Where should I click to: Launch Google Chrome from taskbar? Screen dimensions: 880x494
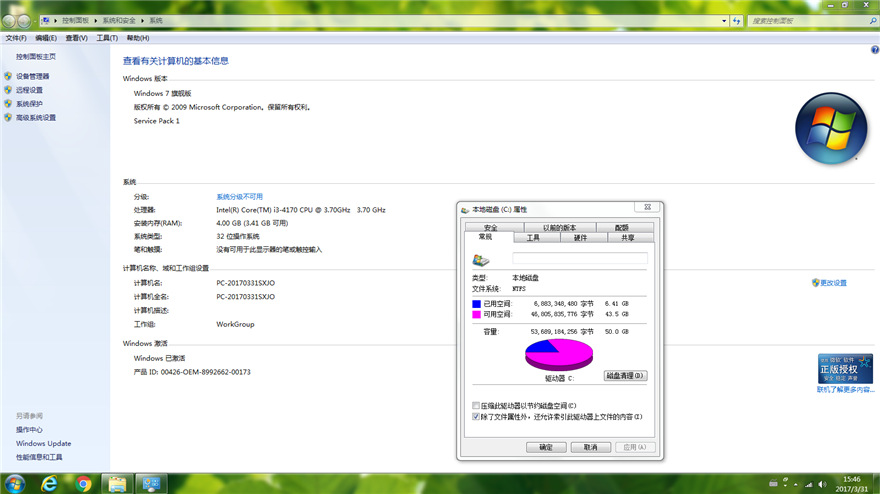83,483
